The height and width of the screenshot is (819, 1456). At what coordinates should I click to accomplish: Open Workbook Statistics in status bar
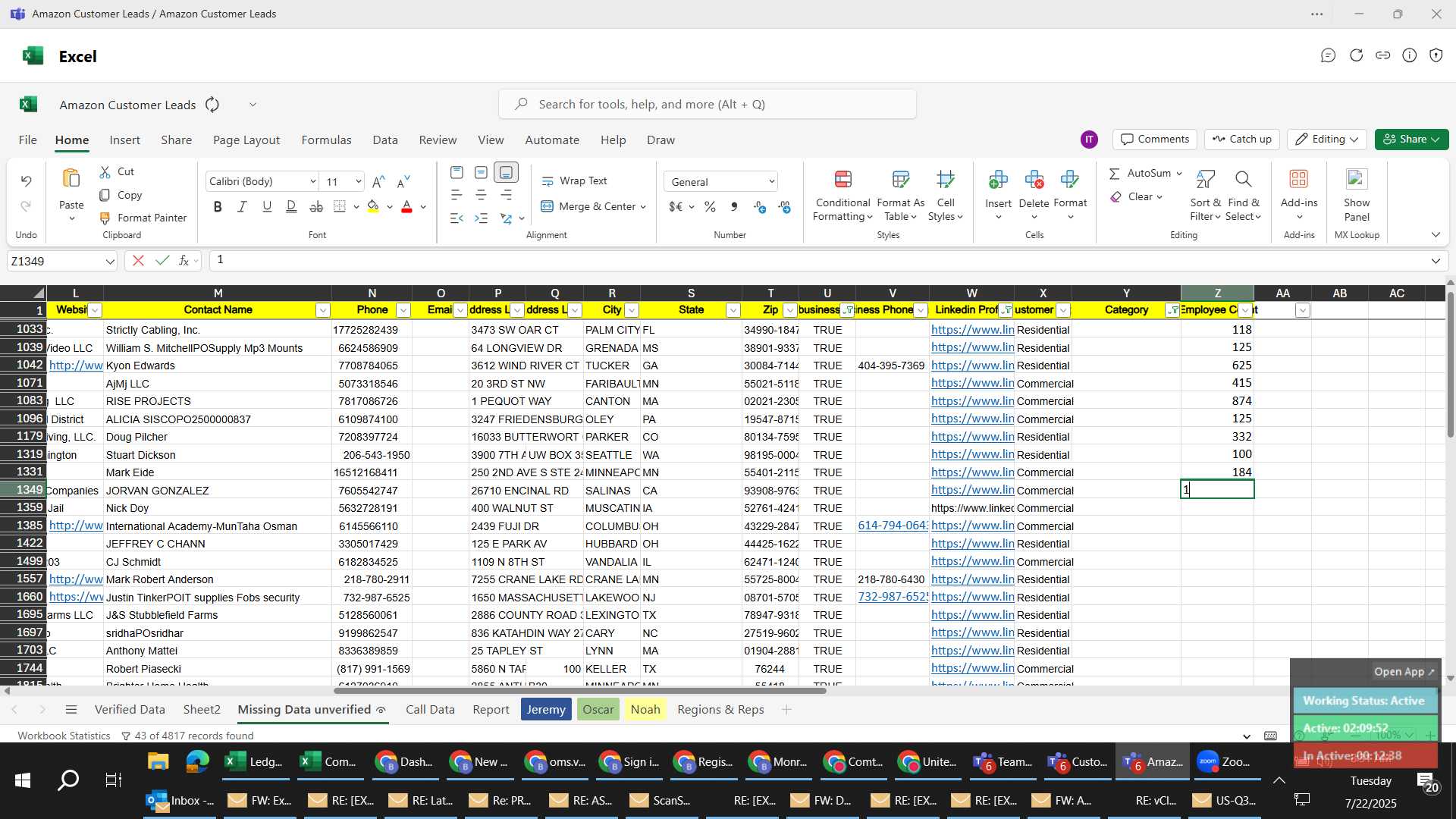tap(64, 736)
